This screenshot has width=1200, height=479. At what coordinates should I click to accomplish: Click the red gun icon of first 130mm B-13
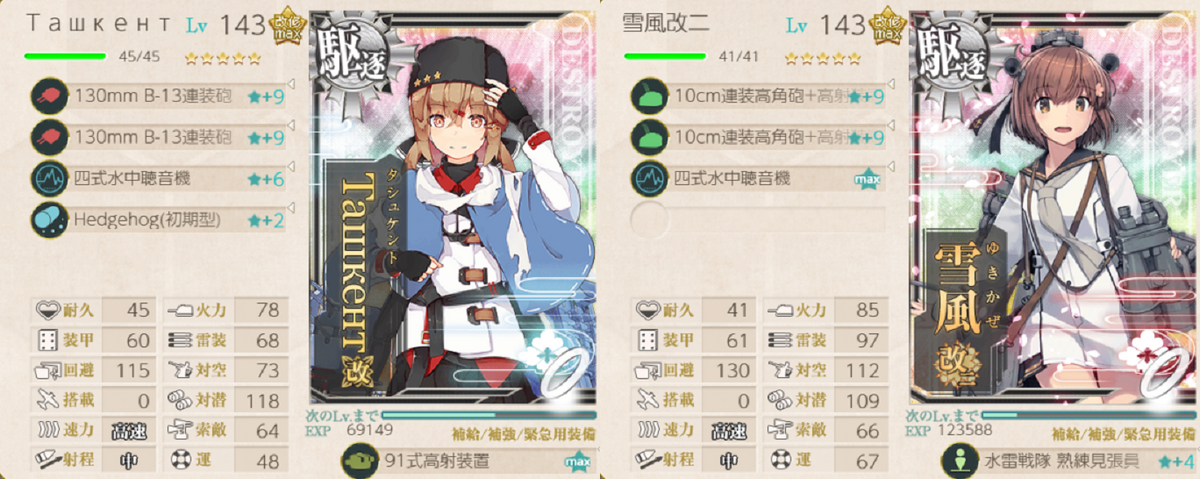point(46,96)
